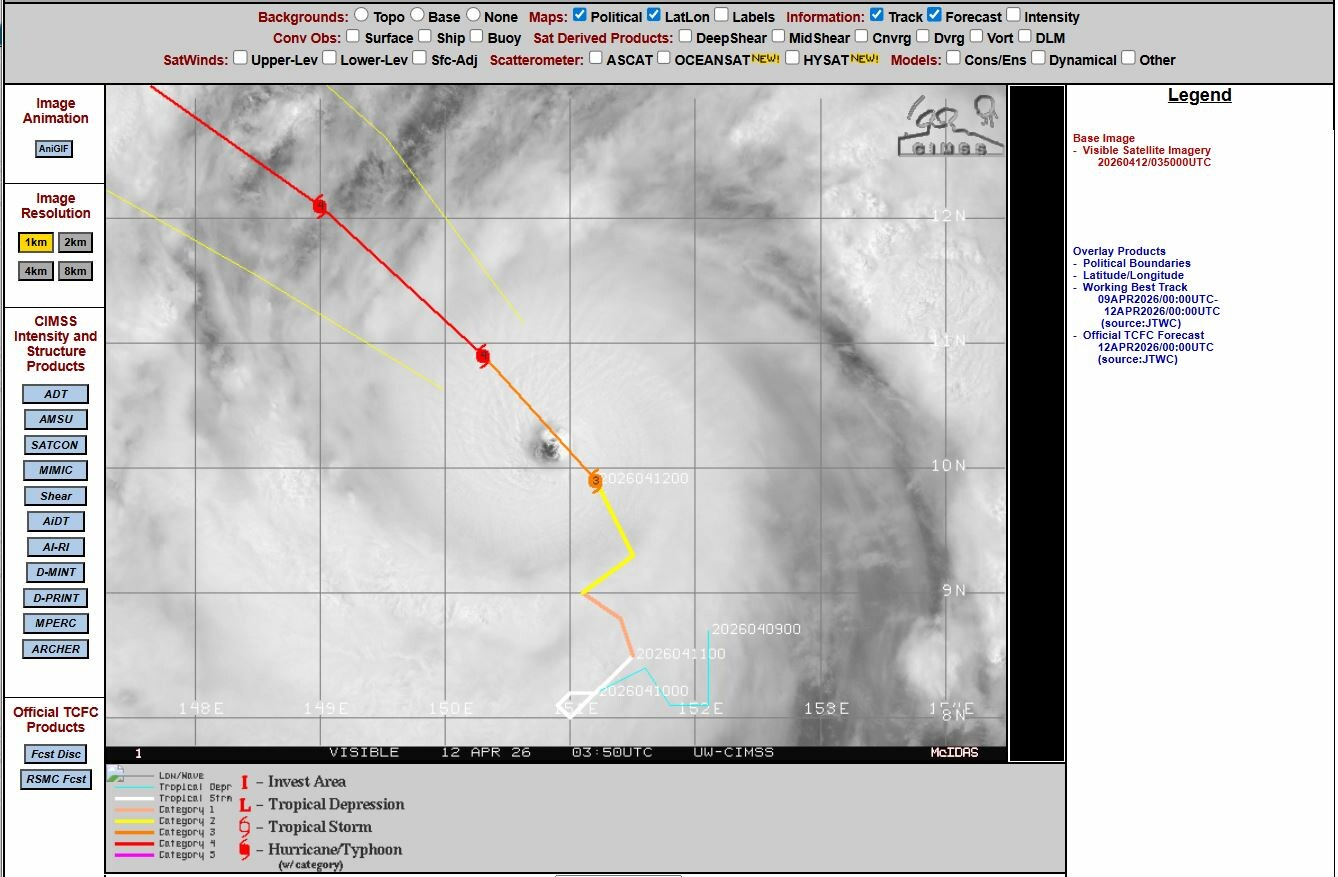Check the Ship observations checkbox
Screen dimensions: 1338x877
click(x=425, y=37)
